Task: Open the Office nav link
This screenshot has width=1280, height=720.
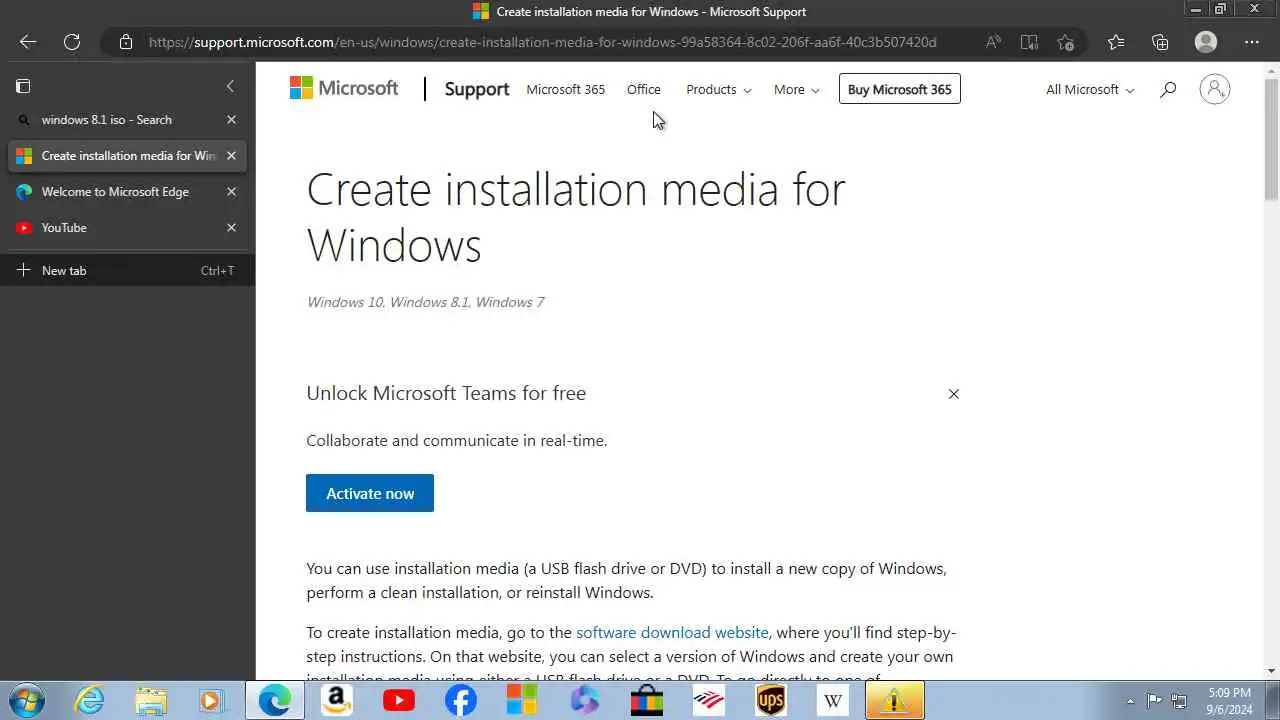Action: (x=643, y=89)
